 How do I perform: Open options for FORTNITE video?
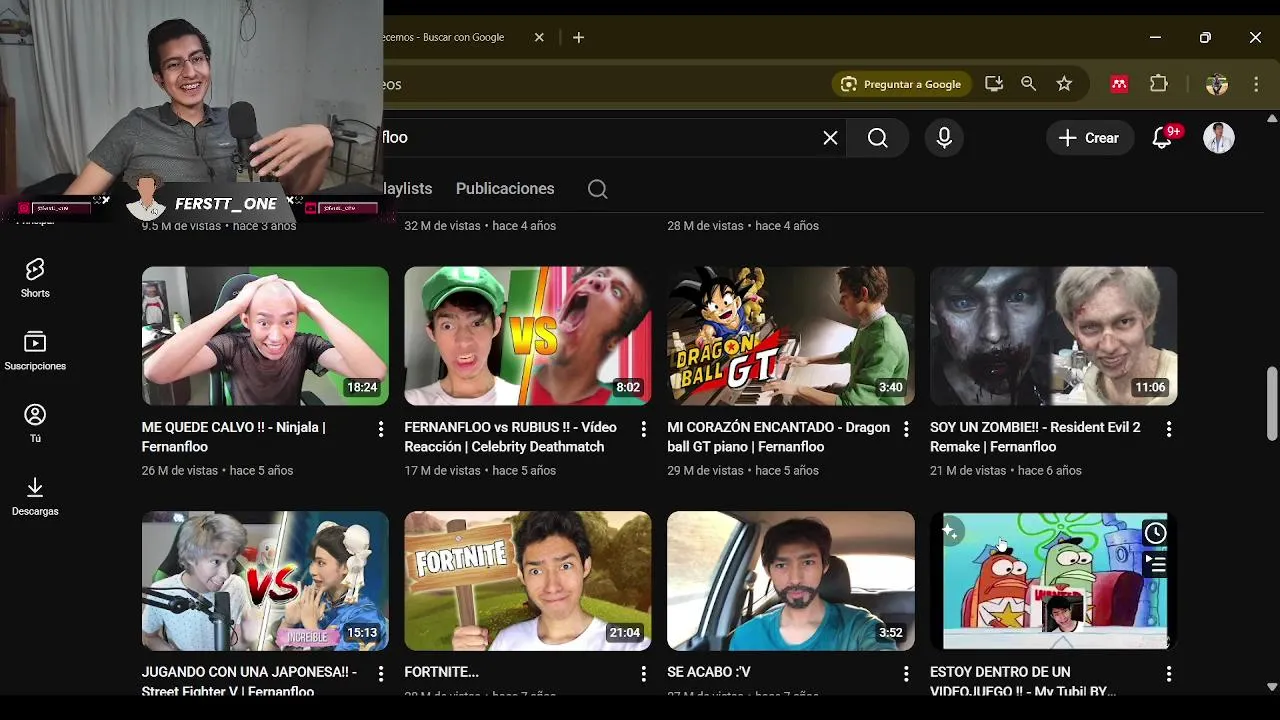tap(643, 674)
